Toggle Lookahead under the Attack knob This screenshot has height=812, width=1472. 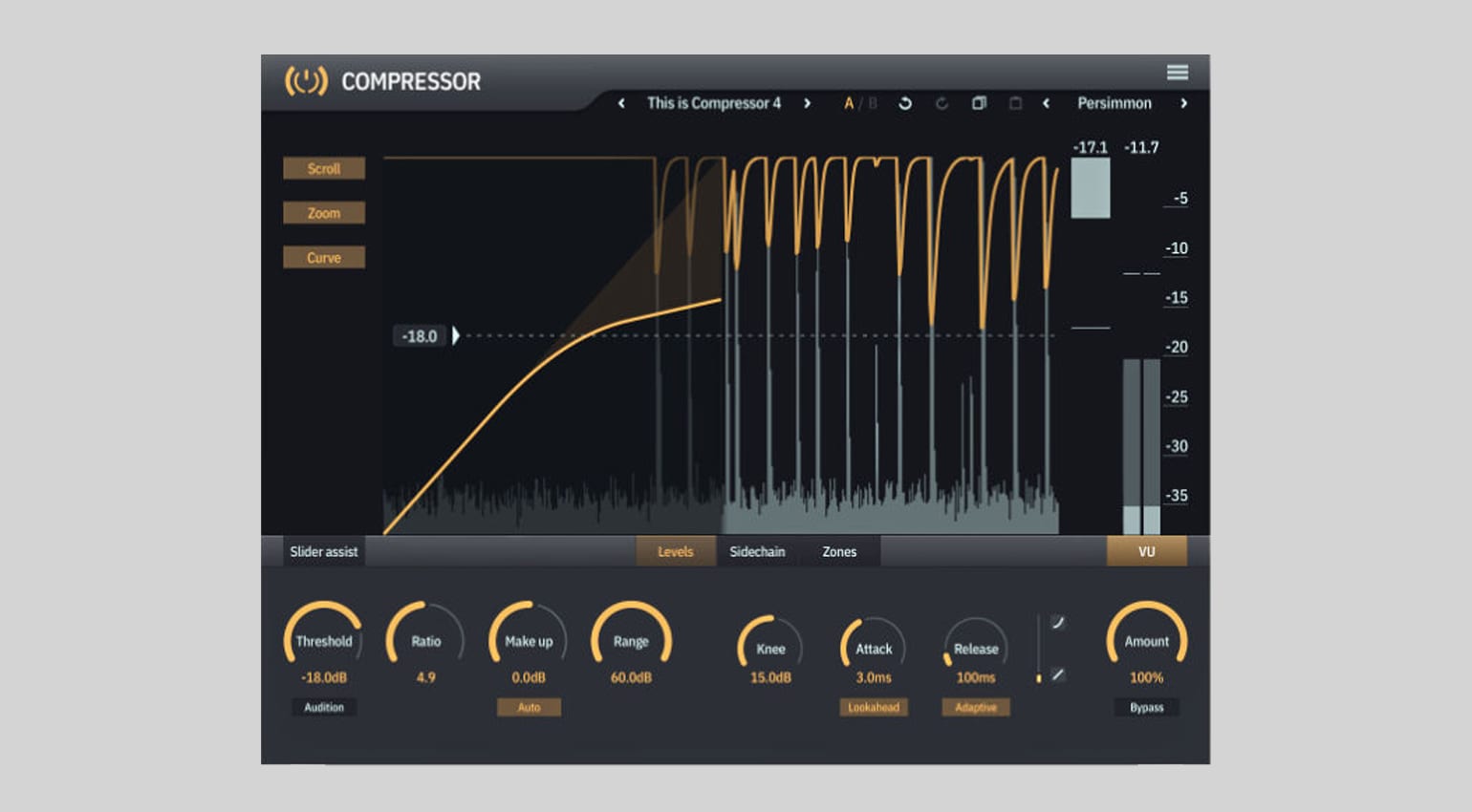coord(873,707)
